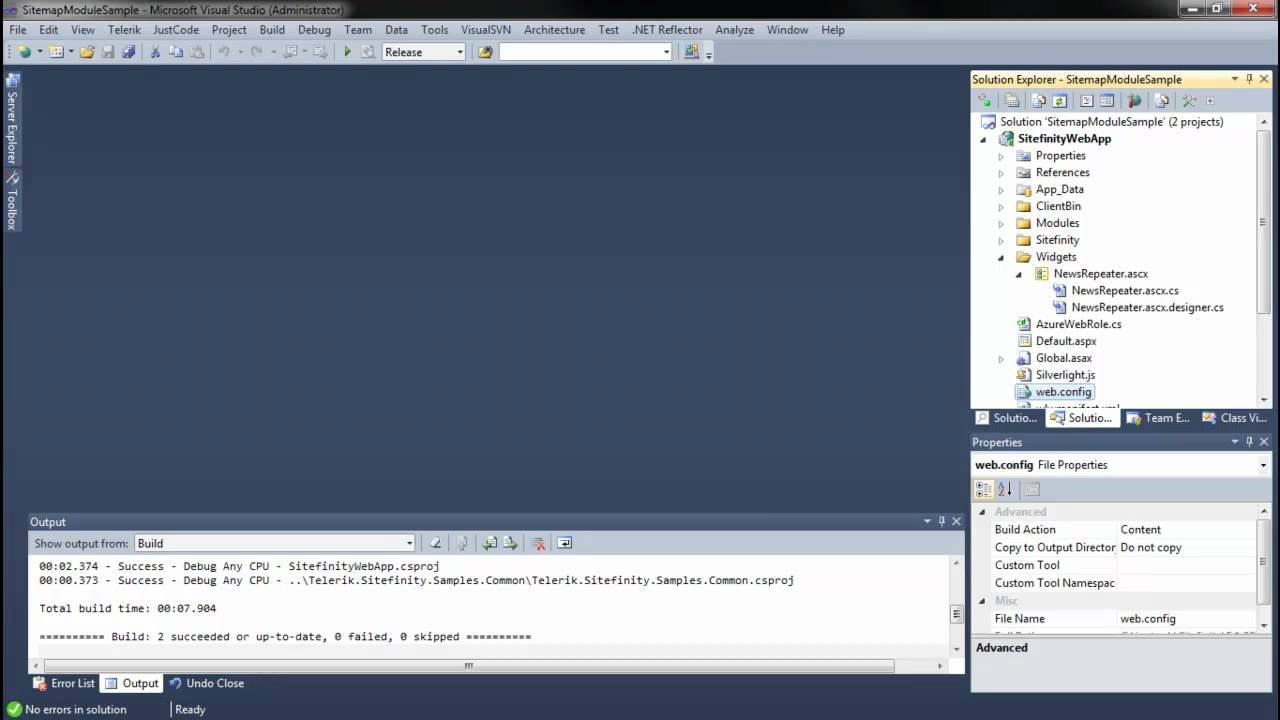Open the Telerik menu
This screenshot has width=1280, height=720.
pos(124,30)
